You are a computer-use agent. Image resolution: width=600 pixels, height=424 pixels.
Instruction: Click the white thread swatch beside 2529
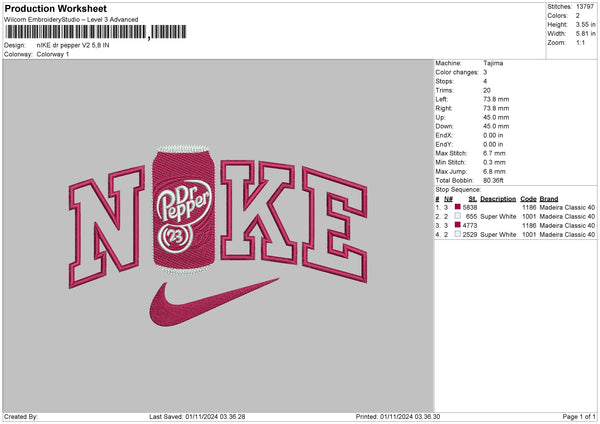pos(458,234)
